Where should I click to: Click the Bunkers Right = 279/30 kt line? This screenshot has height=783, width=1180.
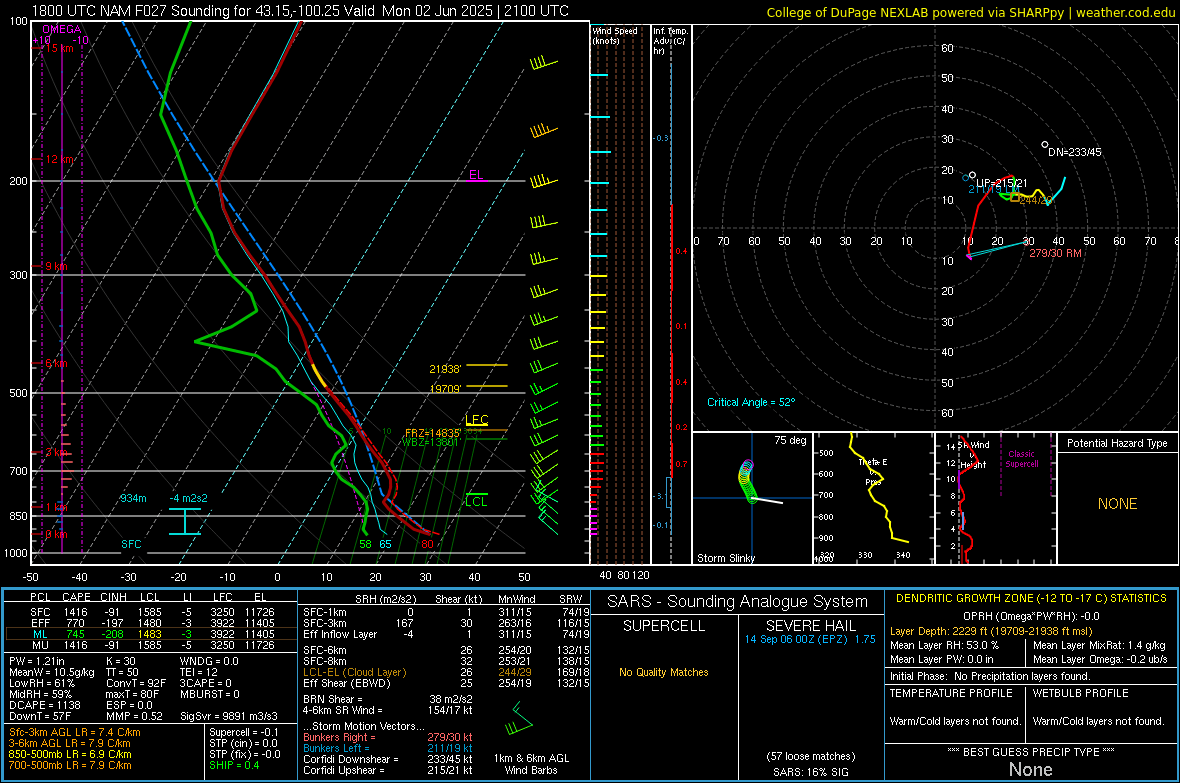click(x=388, y=737)
